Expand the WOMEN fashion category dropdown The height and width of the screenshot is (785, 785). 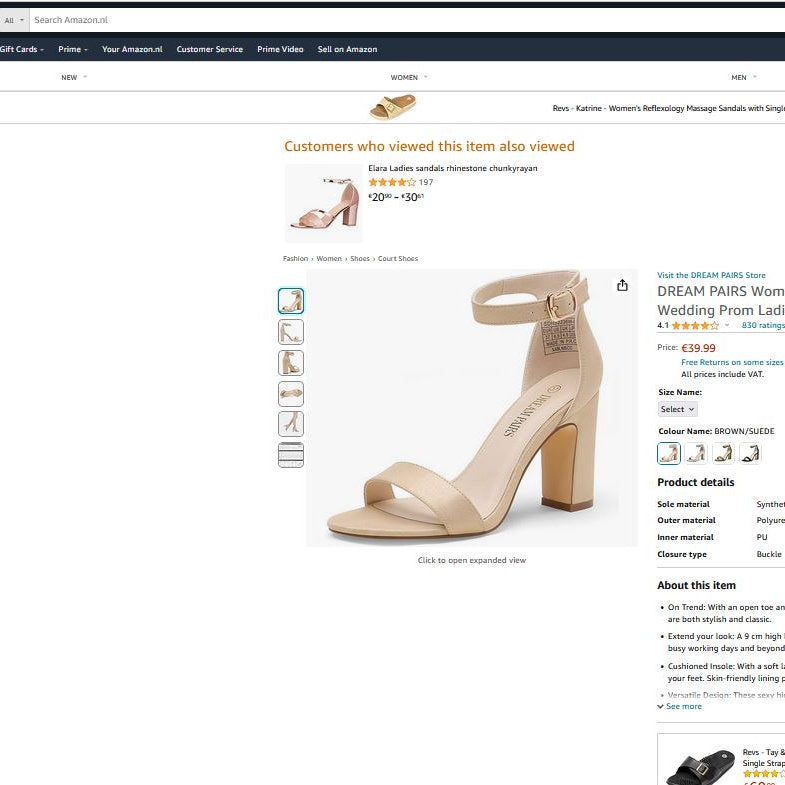409,77
